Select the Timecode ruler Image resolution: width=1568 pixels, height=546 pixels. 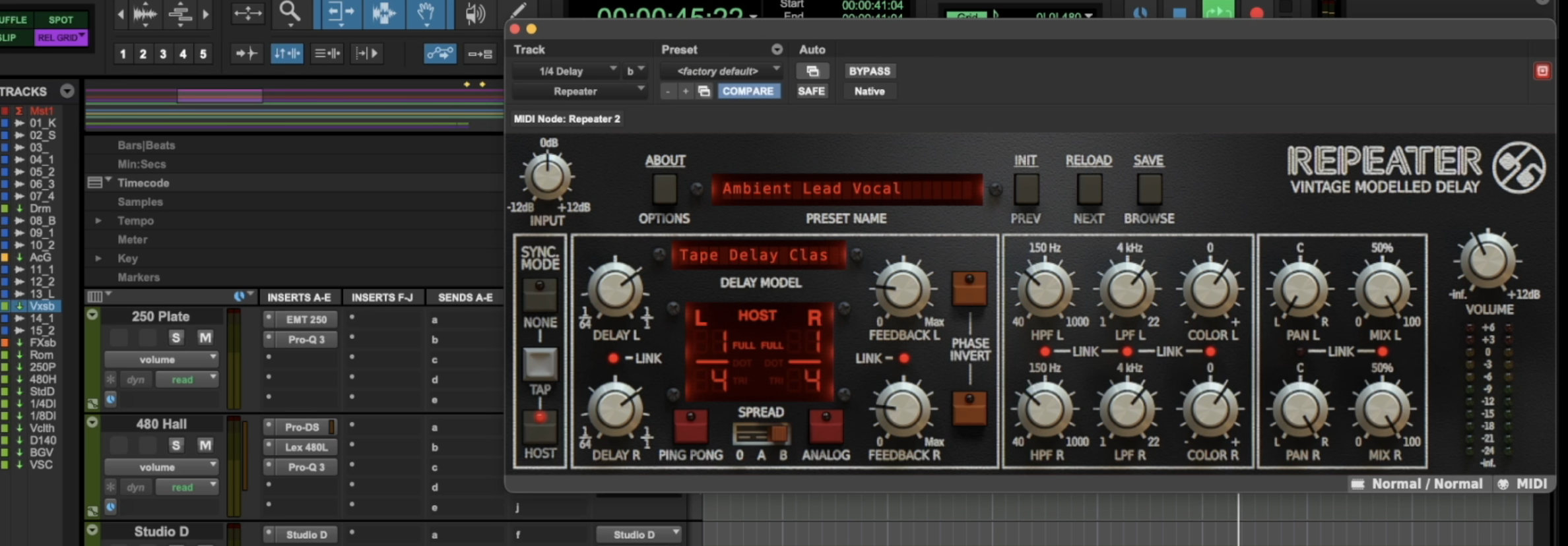(143, 183)
